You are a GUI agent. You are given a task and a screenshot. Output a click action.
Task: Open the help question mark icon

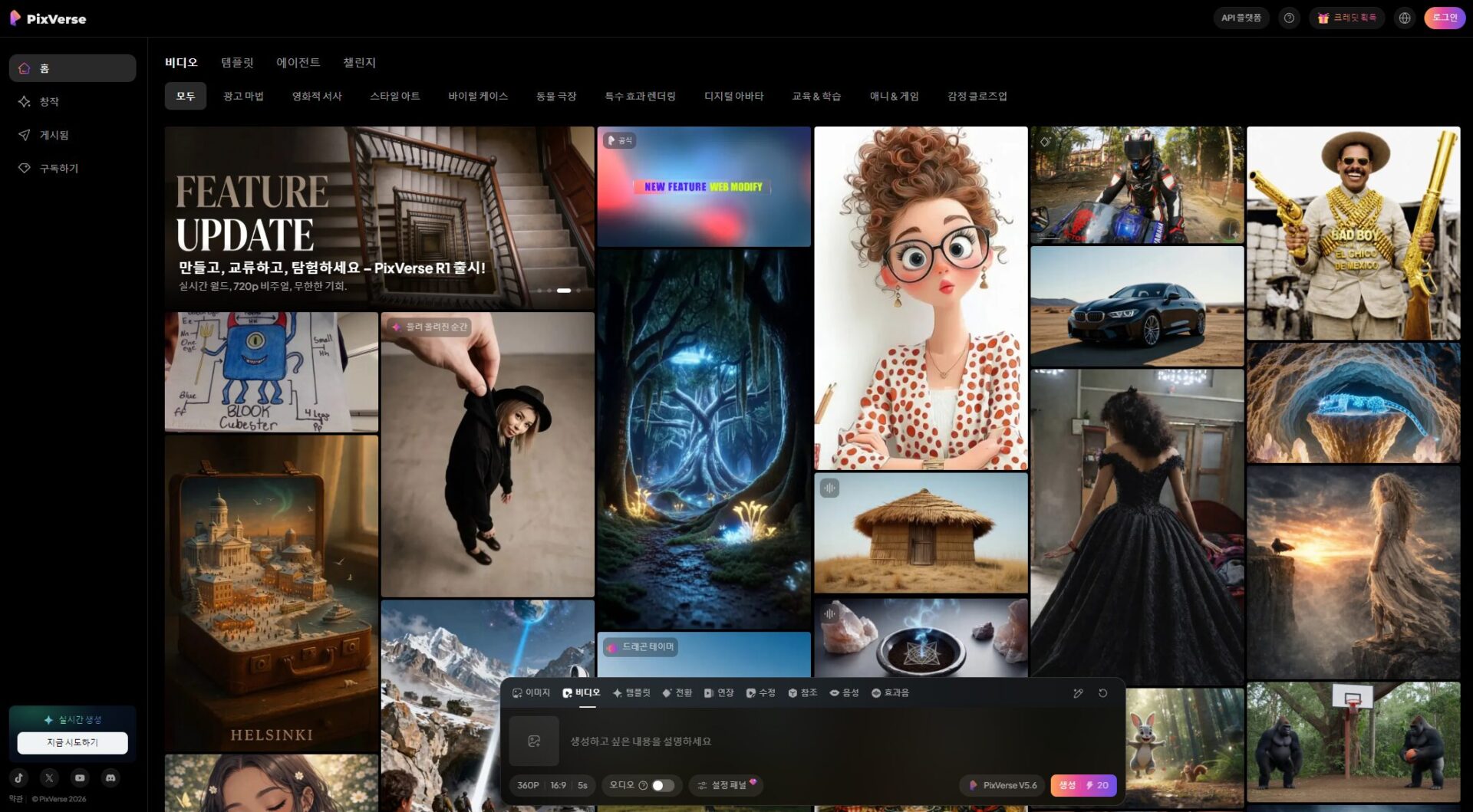coord(1289,18)
